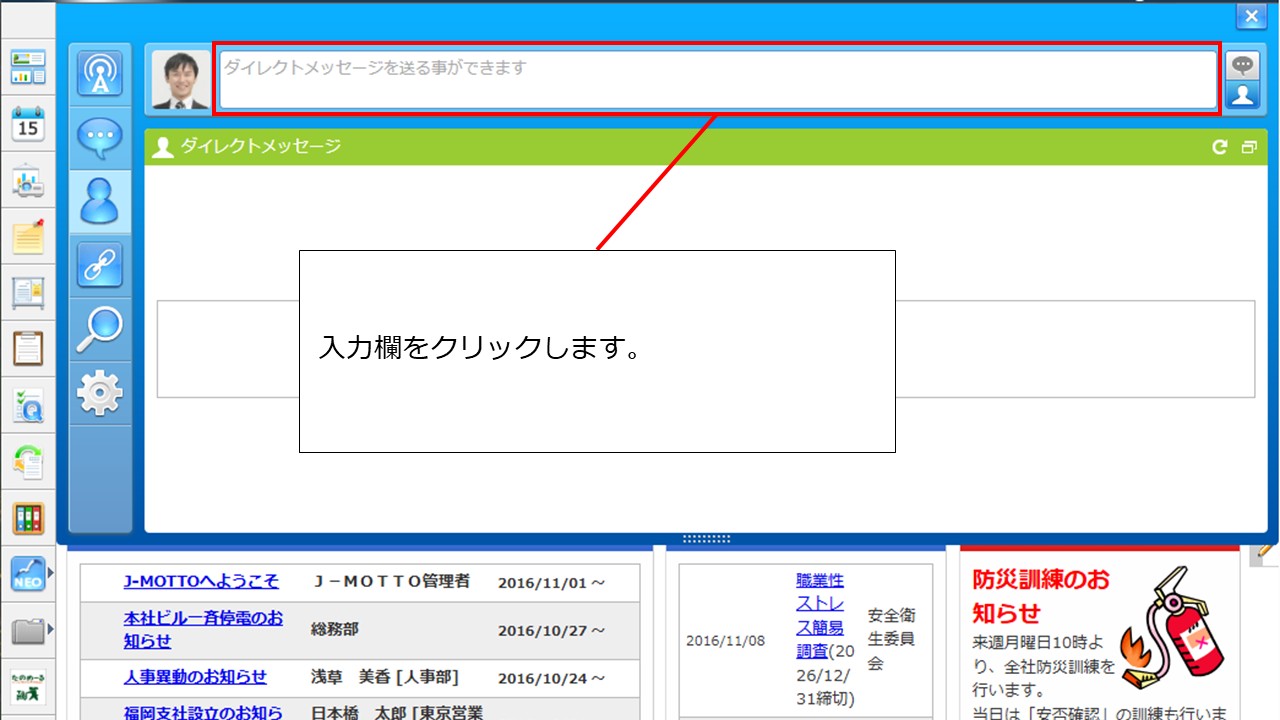Pop out the ダイレクトメッセージ panel window
This screenshot has width=1280, height=720.
click(1248, 147)
